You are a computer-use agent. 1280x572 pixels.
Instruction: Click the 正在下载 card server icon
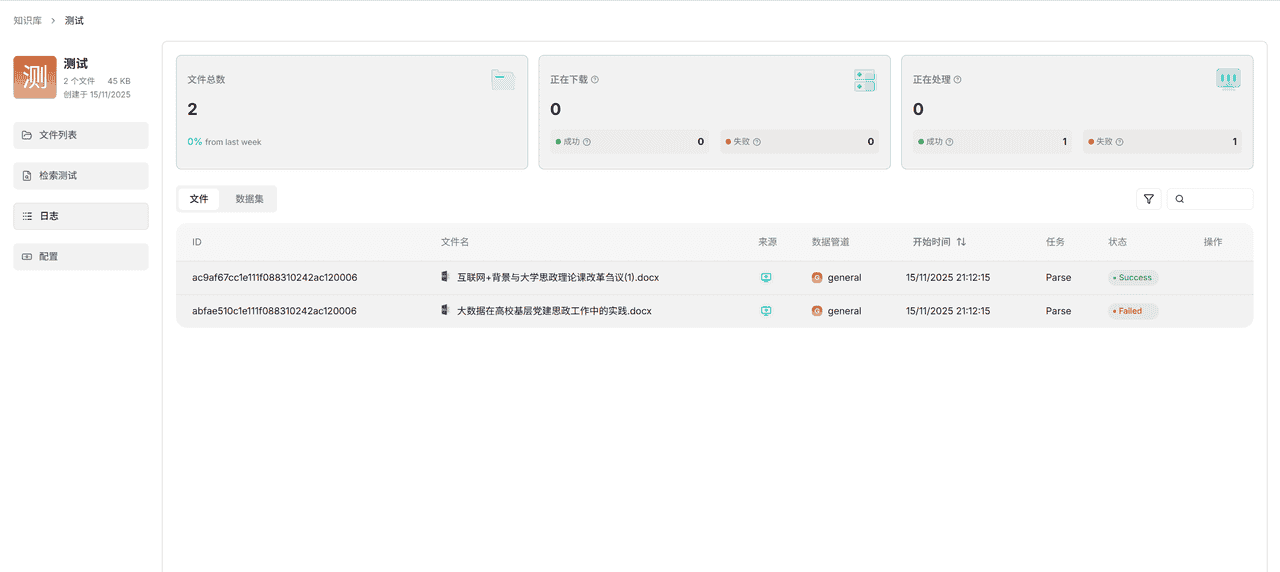(x=865, y=80)
